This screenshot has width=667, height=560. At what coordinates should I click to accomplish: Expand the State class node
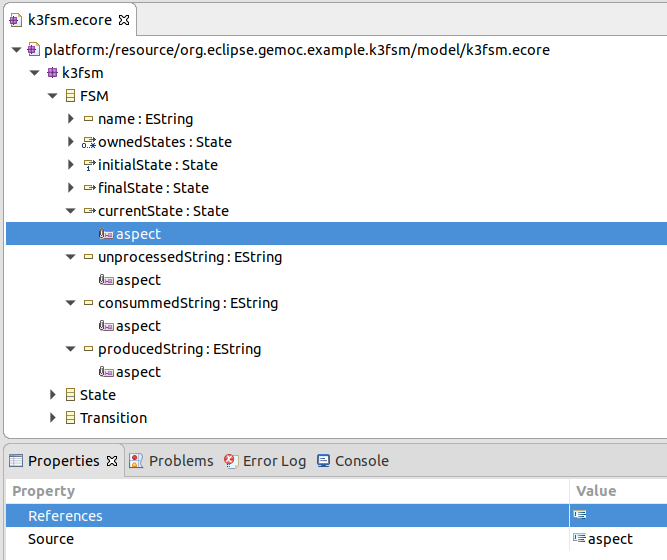point(53,395)
